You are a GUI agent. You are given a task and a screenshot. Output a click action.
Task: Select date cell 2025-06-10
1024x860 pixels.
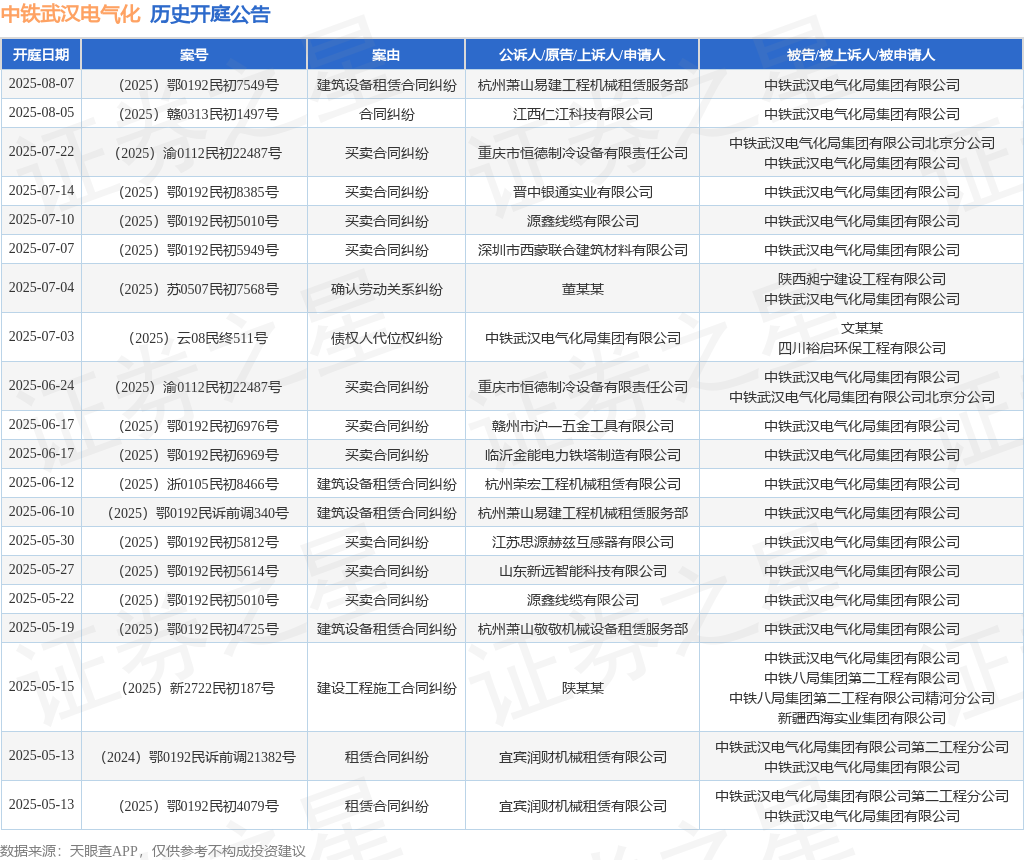pyautogui.click(x=41, y=511)
